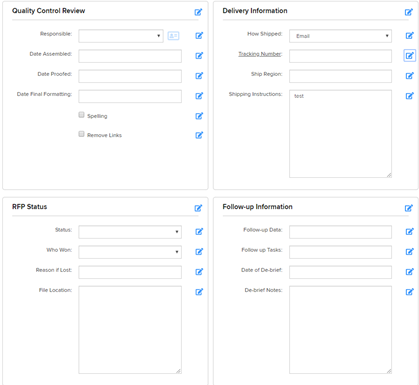The width and height of the screenshot is (419, 385).
Task: Click edit icon for Status field
Action: pos(199,232)
